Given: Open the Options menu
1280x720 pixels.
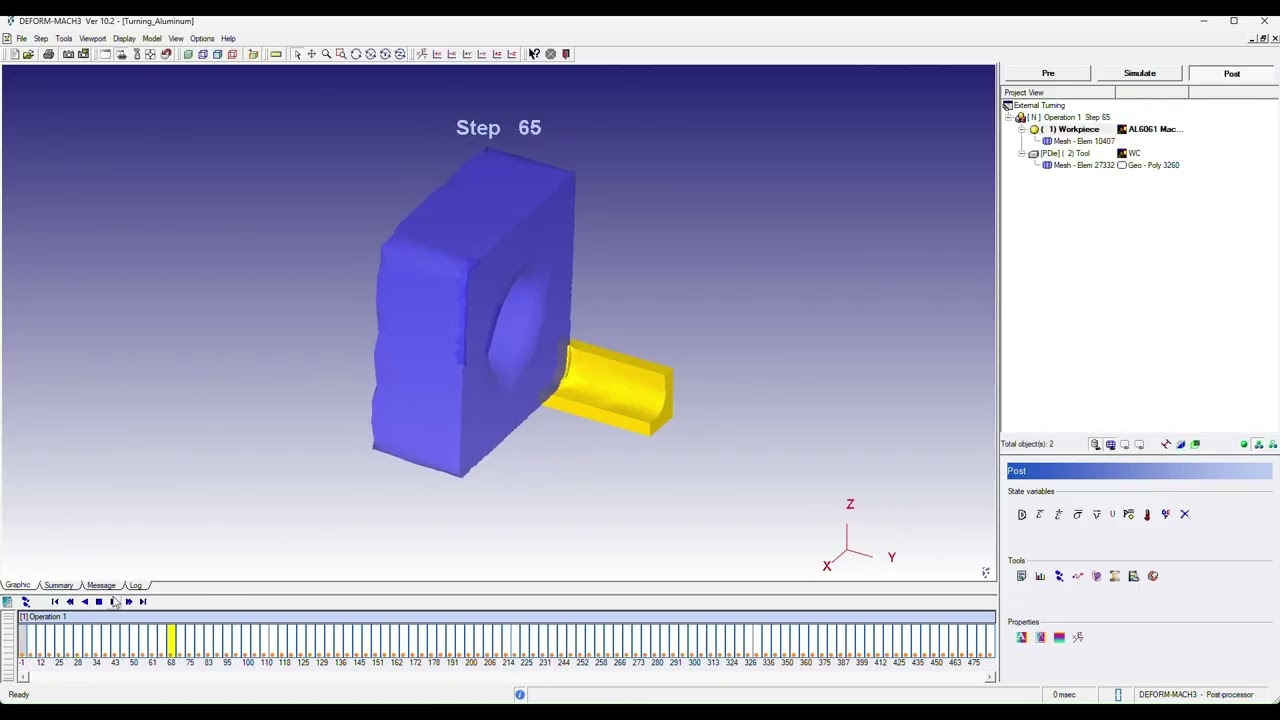Looking at the screenshot, I should [202, 38].
